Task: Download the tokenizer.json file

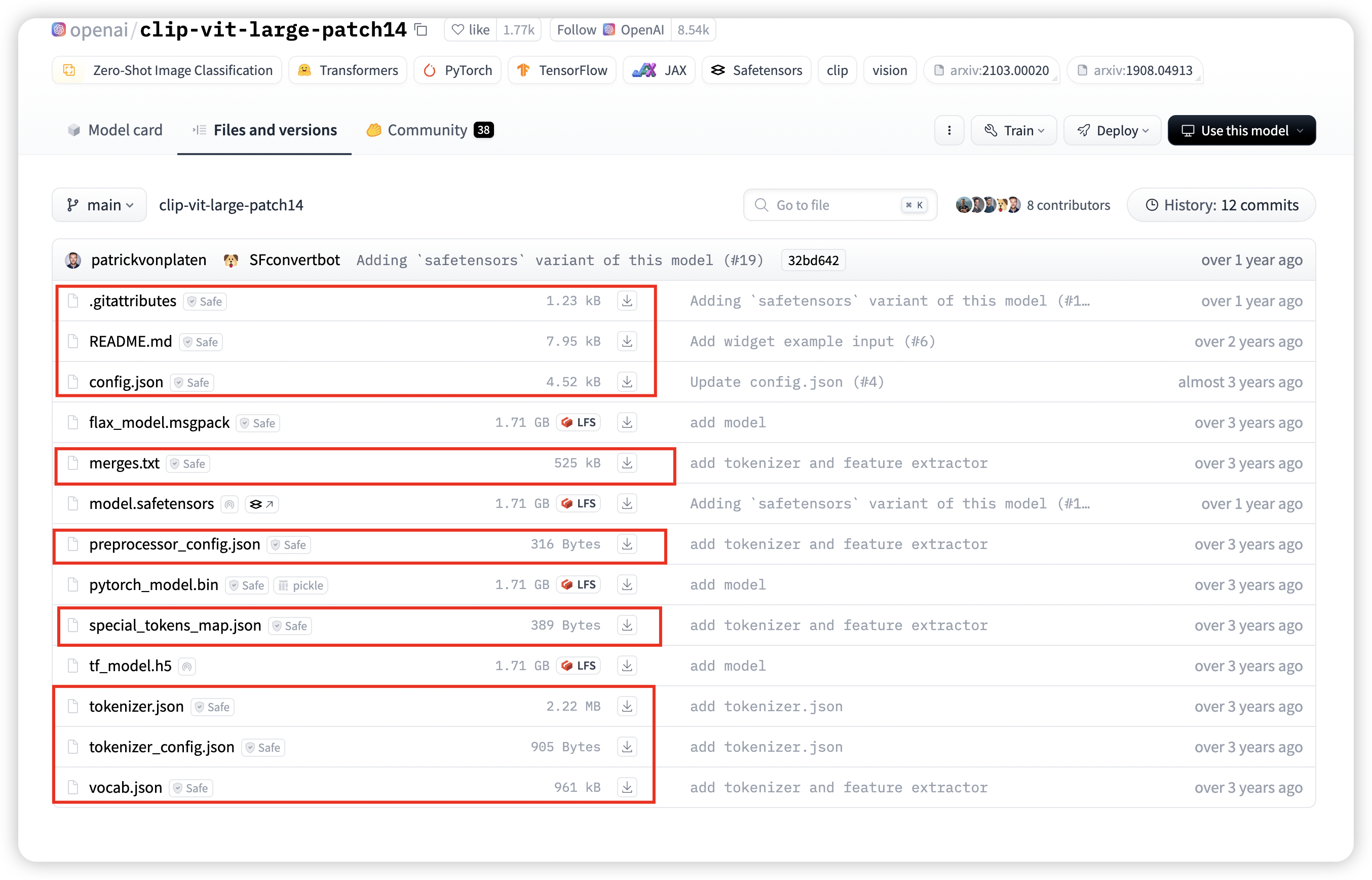Action: (627, 706)
